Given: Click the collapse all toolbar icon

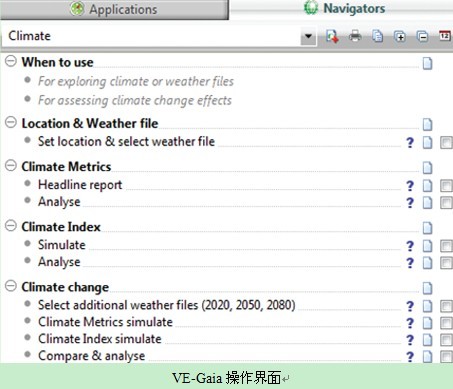Looking at the screenshot, I should [x=422, y=36].
